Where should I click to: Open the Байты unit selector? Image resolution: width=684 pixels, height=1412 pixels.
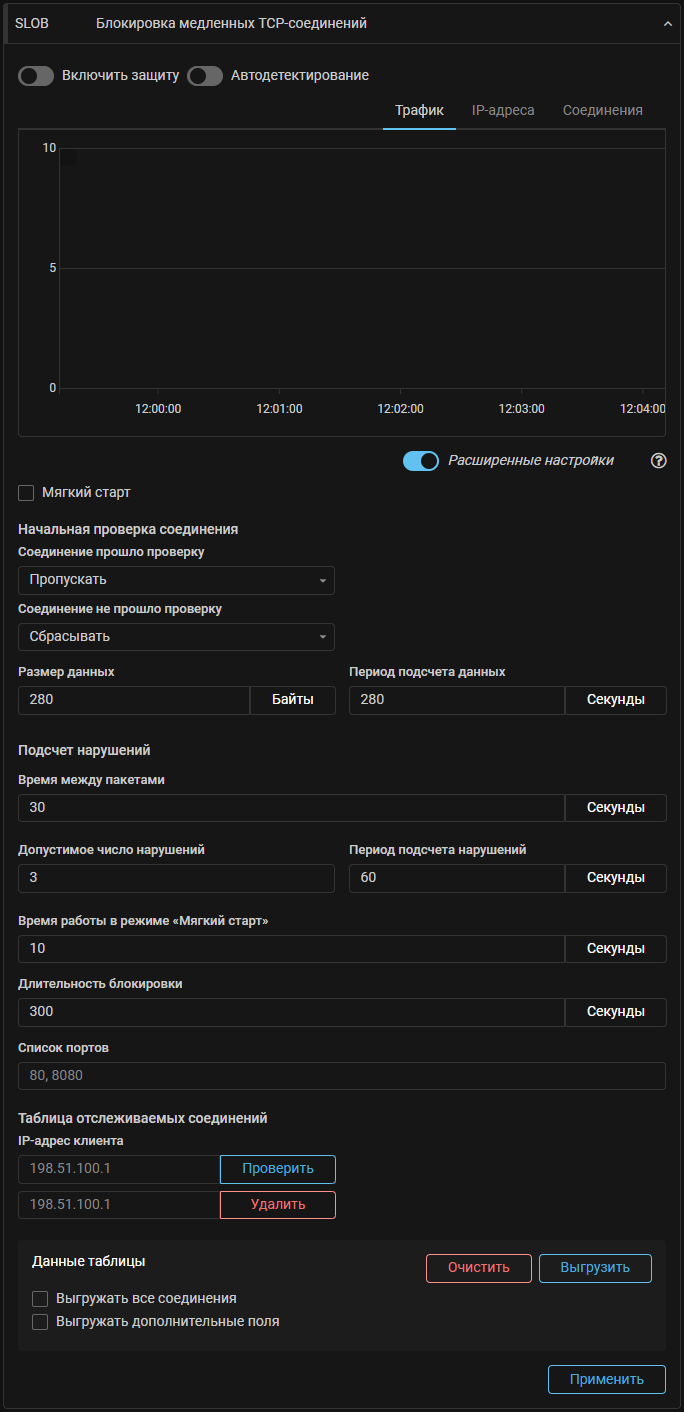pyautogui.click(x=292, y=700)
